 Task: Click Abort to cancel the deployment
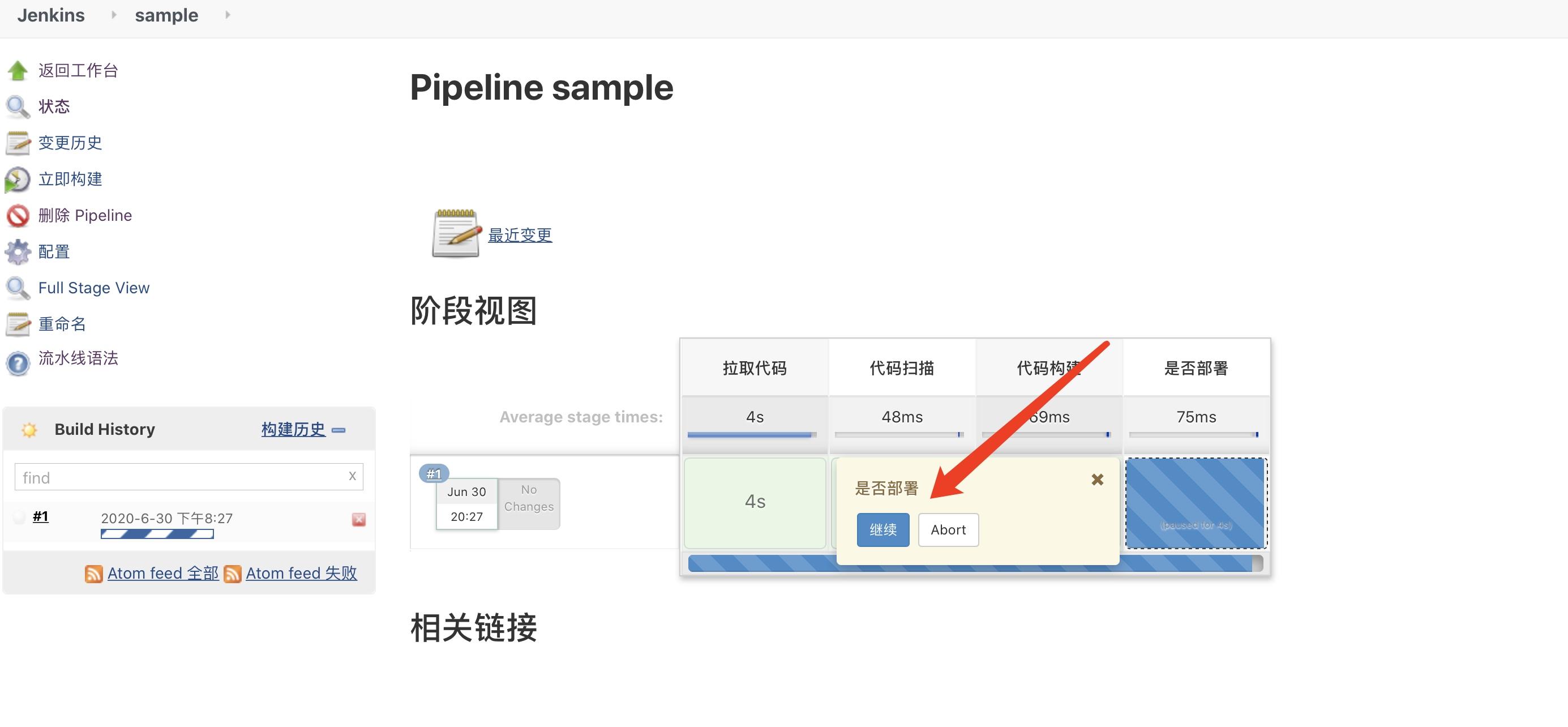tap(948, 530)
